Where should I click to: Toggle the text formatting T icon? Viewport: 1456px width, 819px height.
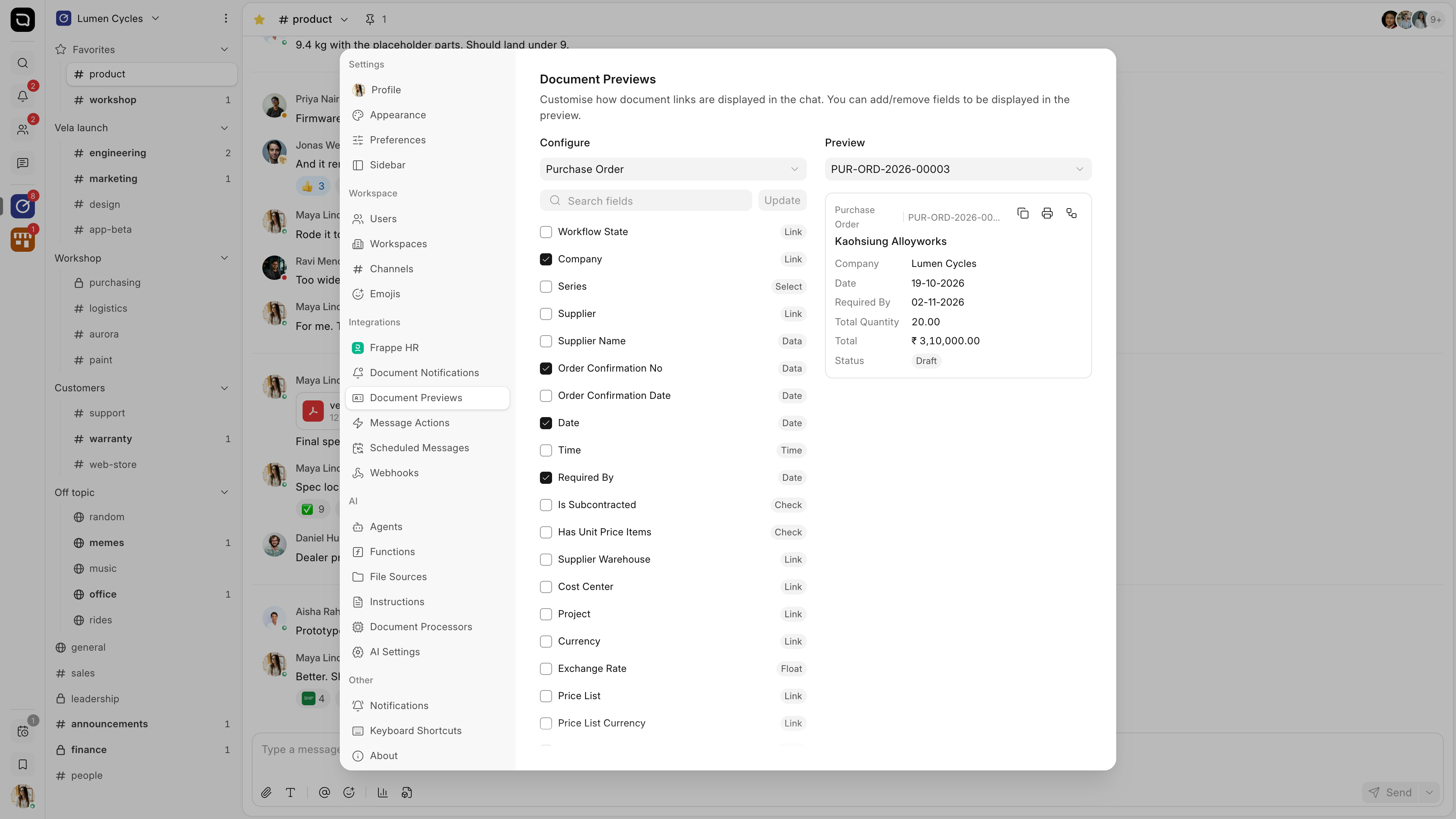[x=290, y=792]
